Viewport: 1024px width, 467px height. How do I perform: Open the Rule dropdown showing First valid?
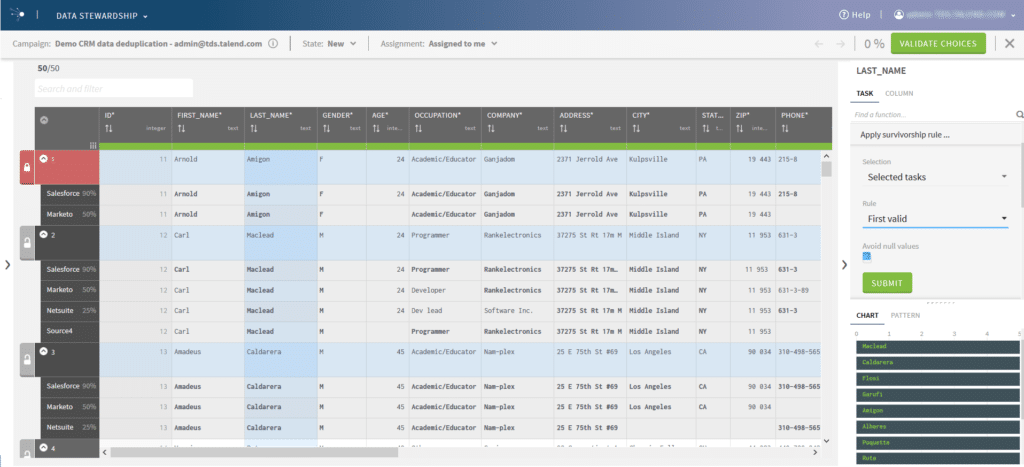pyautogui.click(x=935, y=218)
